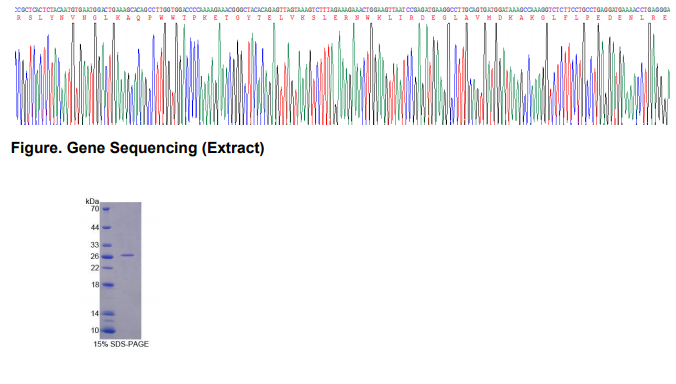
Task: Click the 'Figure. Gene Sequencing (Extract)' caption
Action: click(138, 148)
